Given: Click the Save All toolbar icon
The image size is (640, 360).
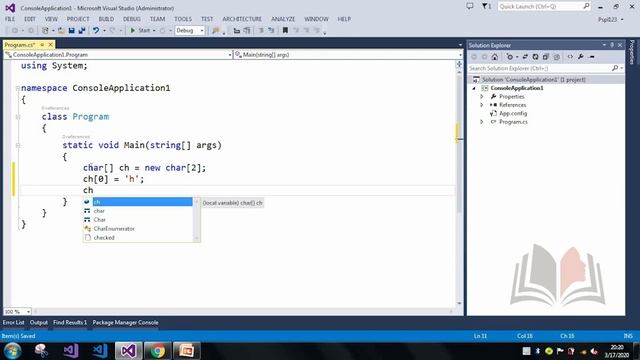Looking at the screenshot, I should coord(82,31).
